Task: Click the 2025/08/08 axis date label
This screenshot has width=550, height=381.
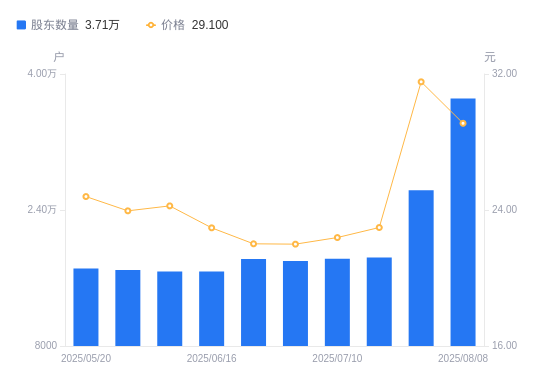Action: click(x=463, y=358)
